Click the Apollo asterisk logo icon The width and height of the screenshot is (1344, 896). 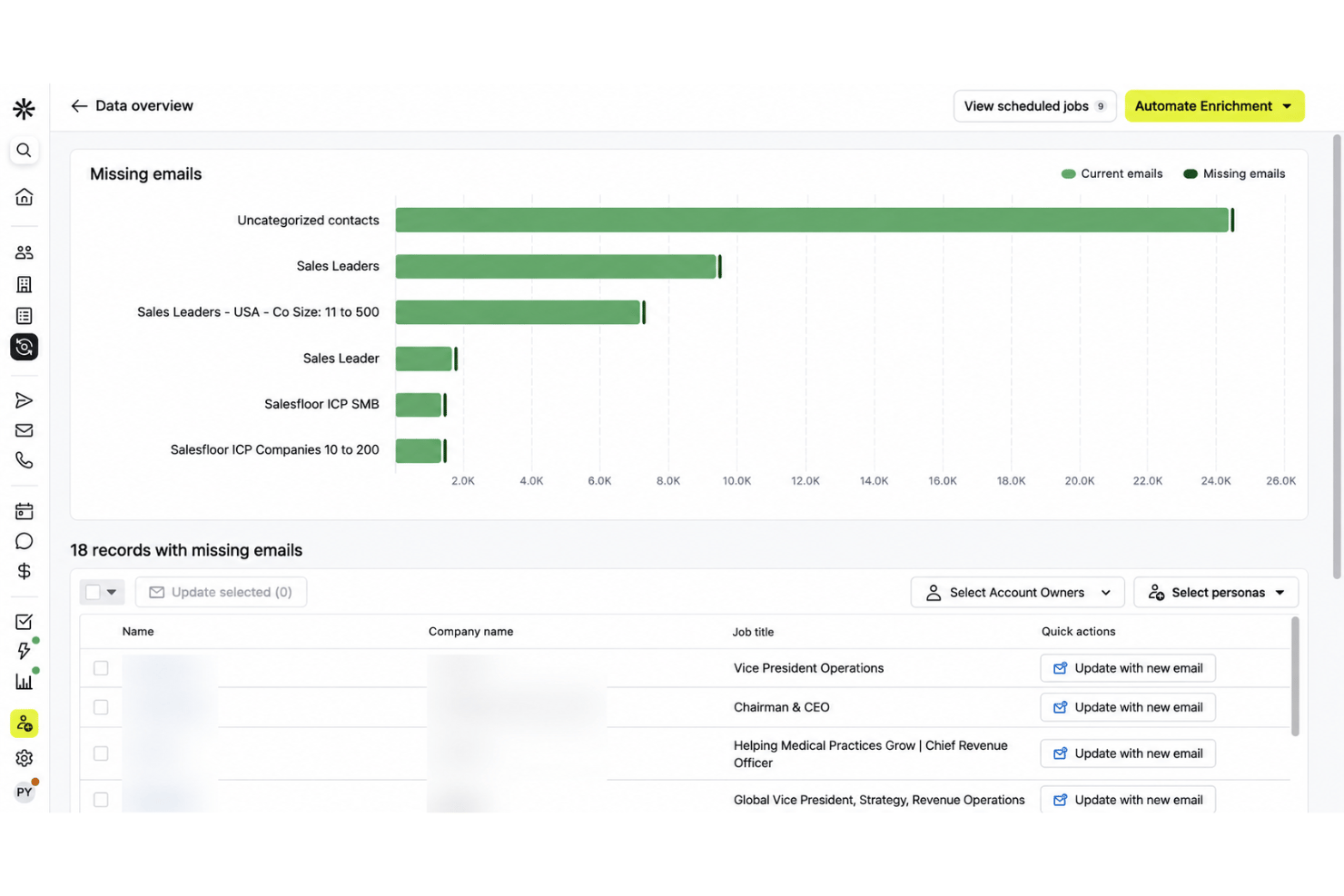(24, 109)
